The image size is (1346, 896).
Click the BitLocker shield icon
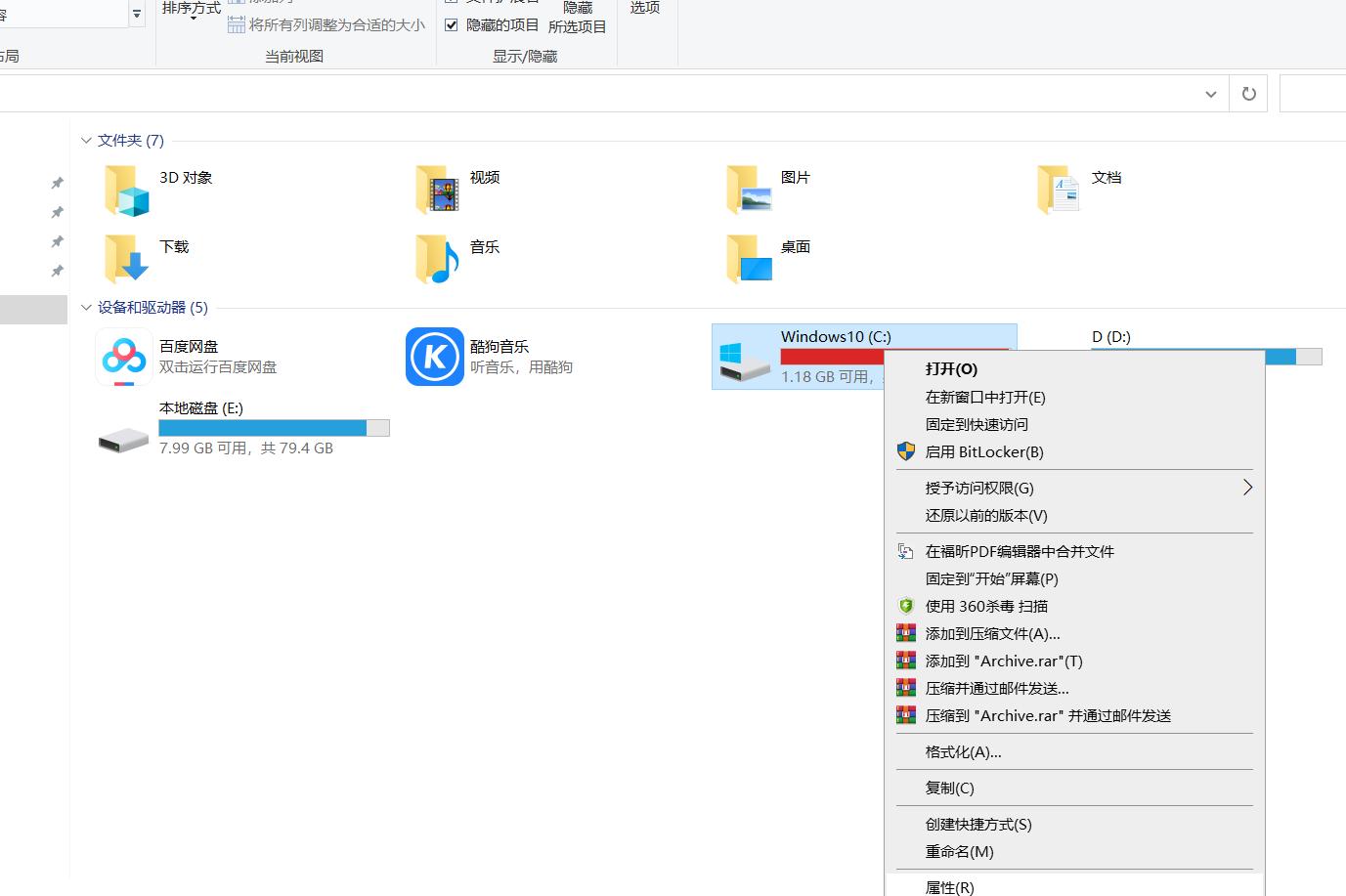tap(908, 451)
